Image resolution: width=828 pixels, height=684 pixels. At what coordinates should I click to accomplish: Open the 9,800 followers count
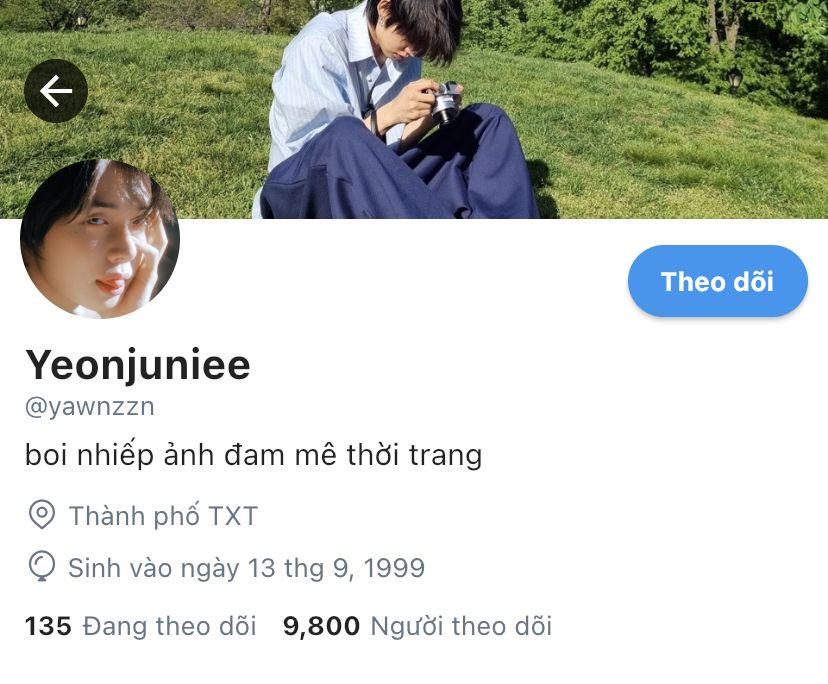pos(322,626)
